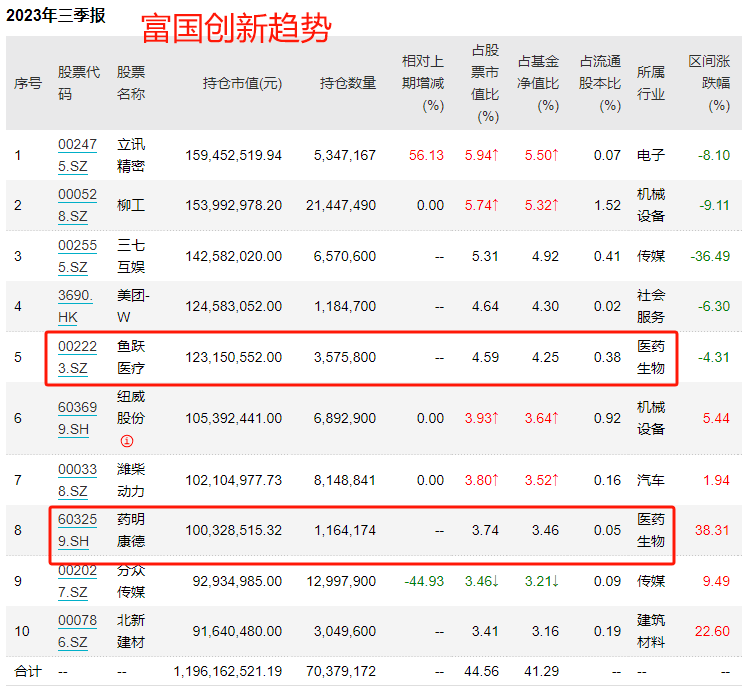Open stock code link 3690.HK
Viewport: 742px width, 688px height.
pyautogui.click(x=75, y=306)
